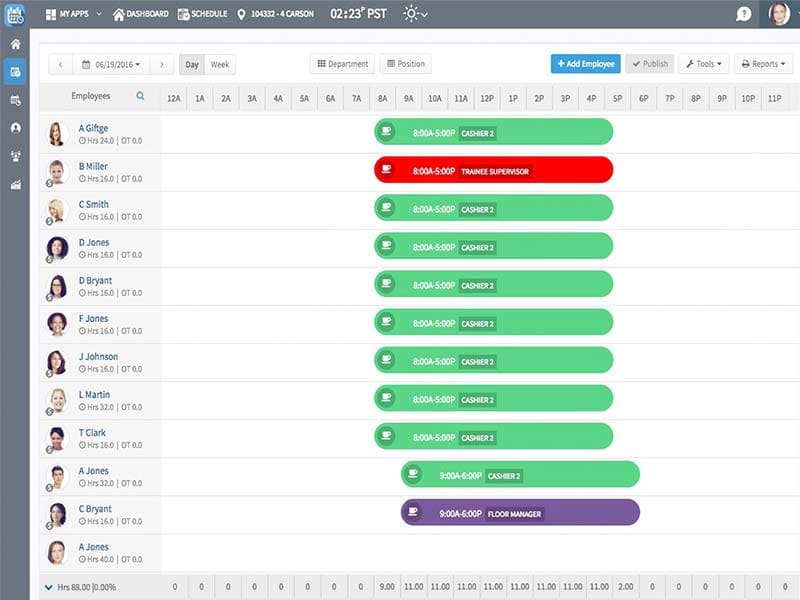Click the Publish button
Screen dimensions: 800x600
(649, 64)
